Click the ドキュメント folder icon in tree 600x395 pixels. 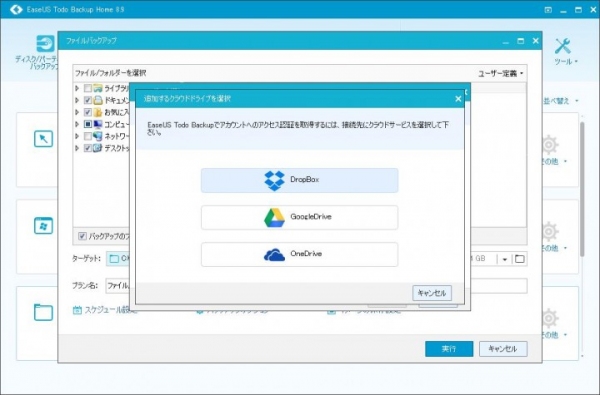[98, 100]
